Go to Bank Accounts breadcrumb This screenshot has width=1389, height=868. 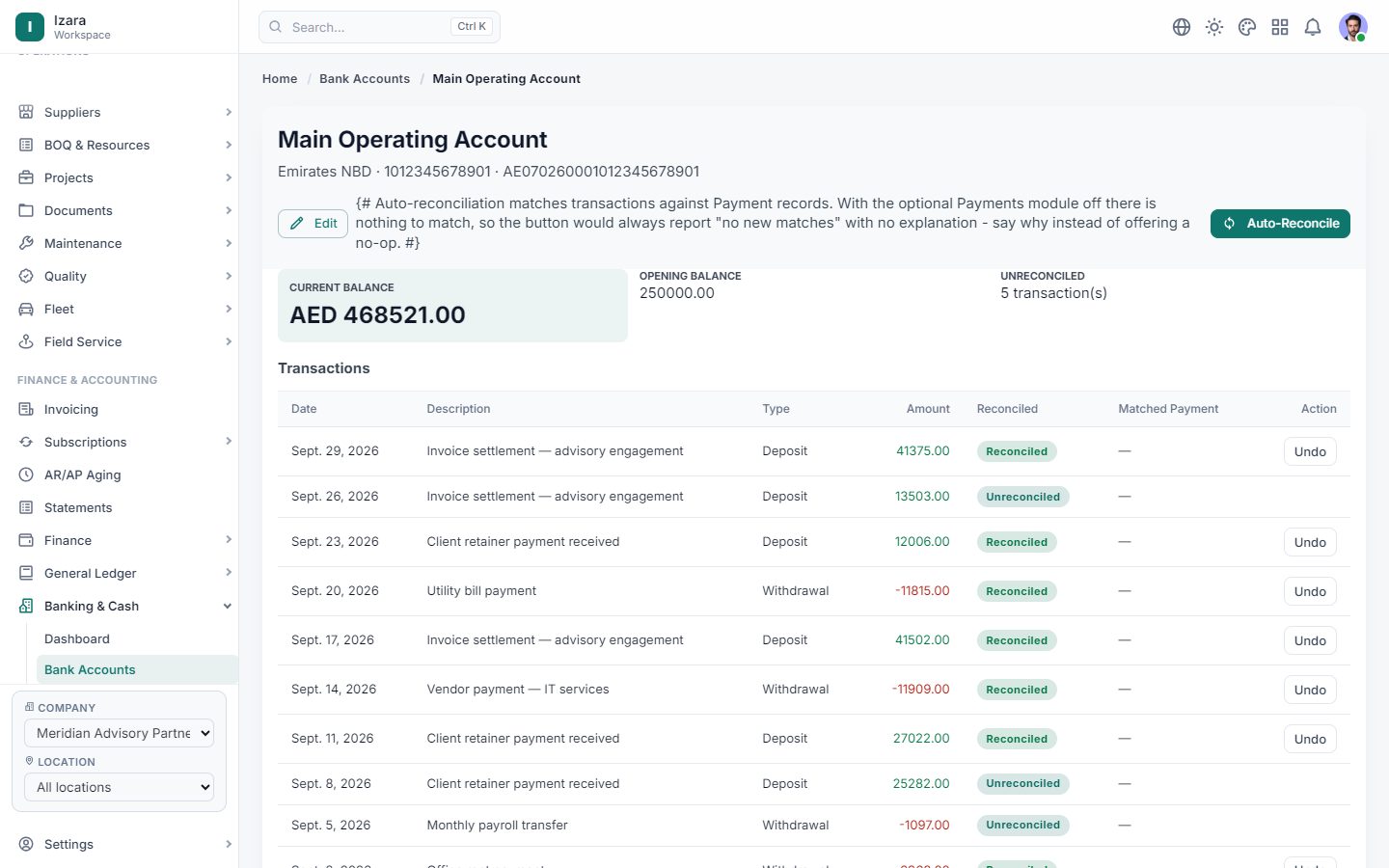365,79
